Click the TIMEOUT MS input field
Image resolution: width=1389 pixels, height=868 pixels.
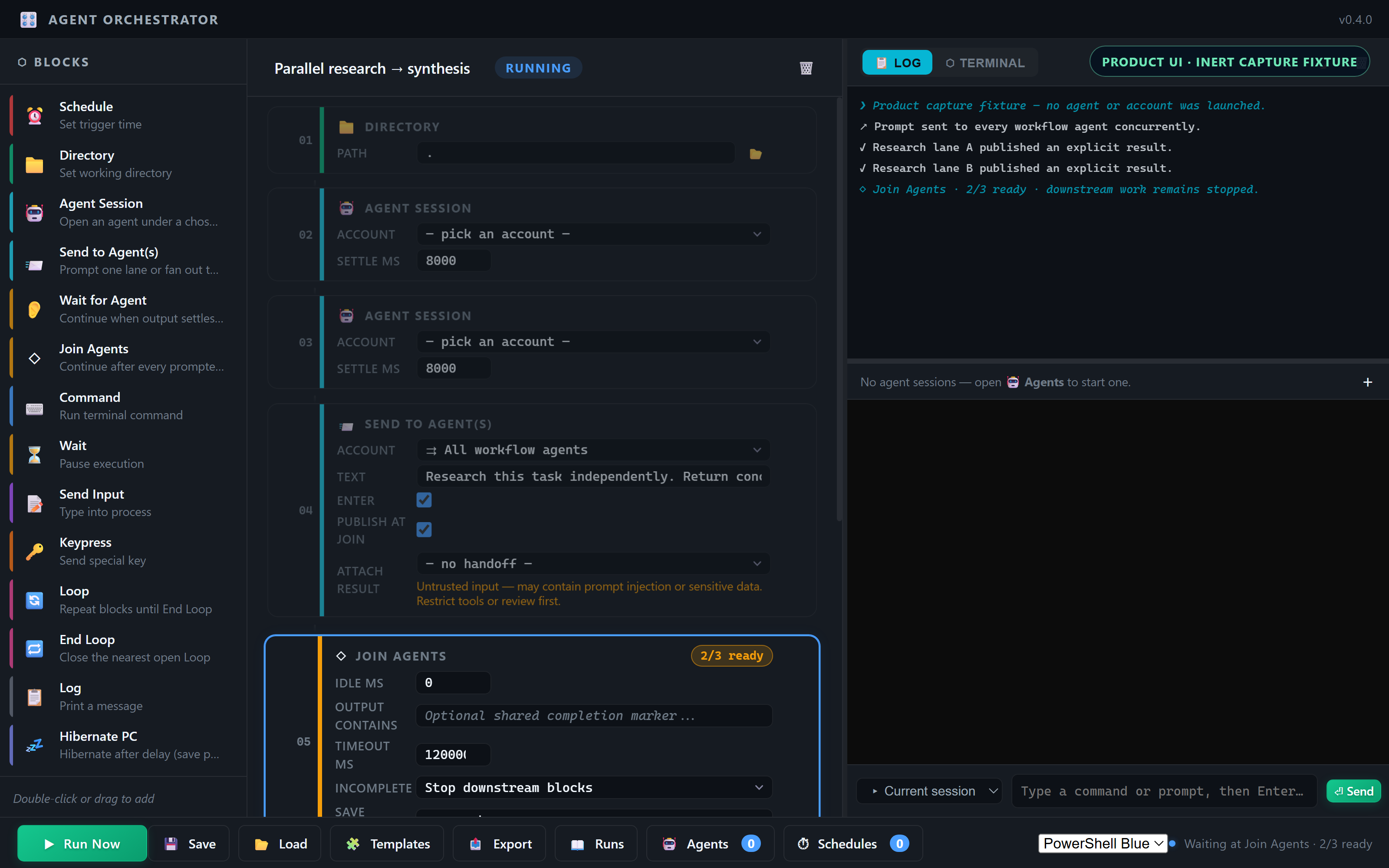pyautogui.click(x=453, y=754)
